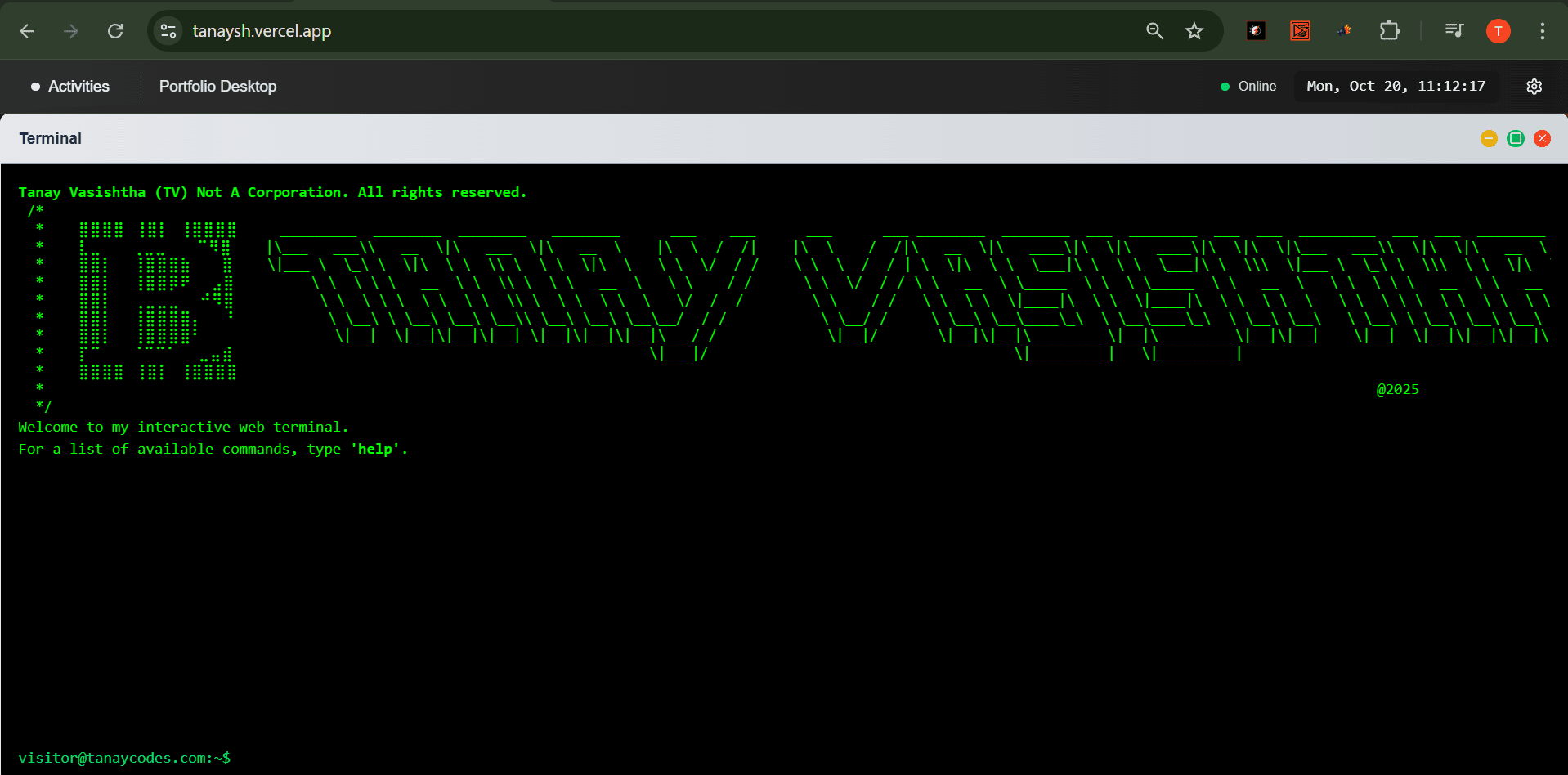This screenshot has height=775, width=1568.
Task: Open the lightning bolt speedometer extension
Action: tap(1256, 31)
